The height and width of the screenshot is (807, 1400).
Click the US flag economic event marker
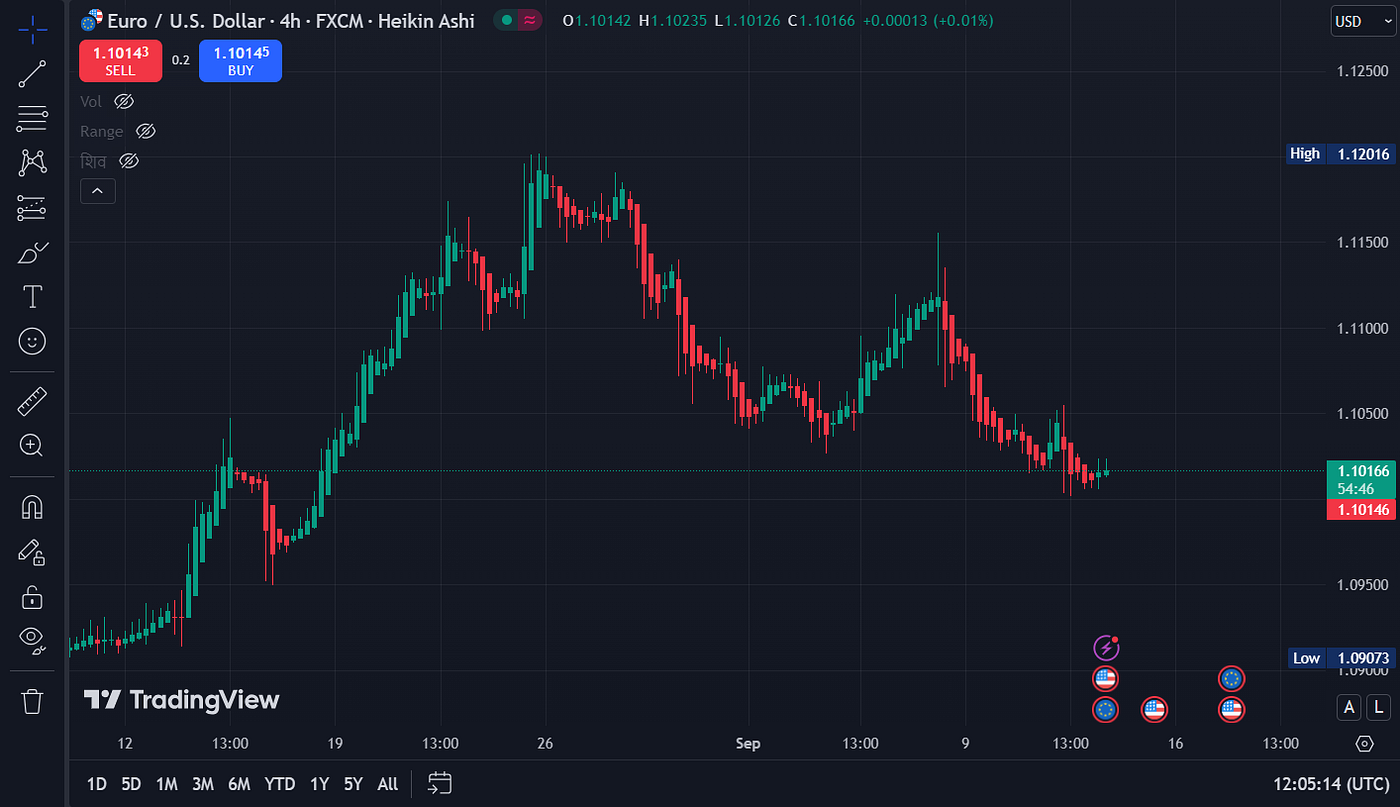click(1106, 678)
